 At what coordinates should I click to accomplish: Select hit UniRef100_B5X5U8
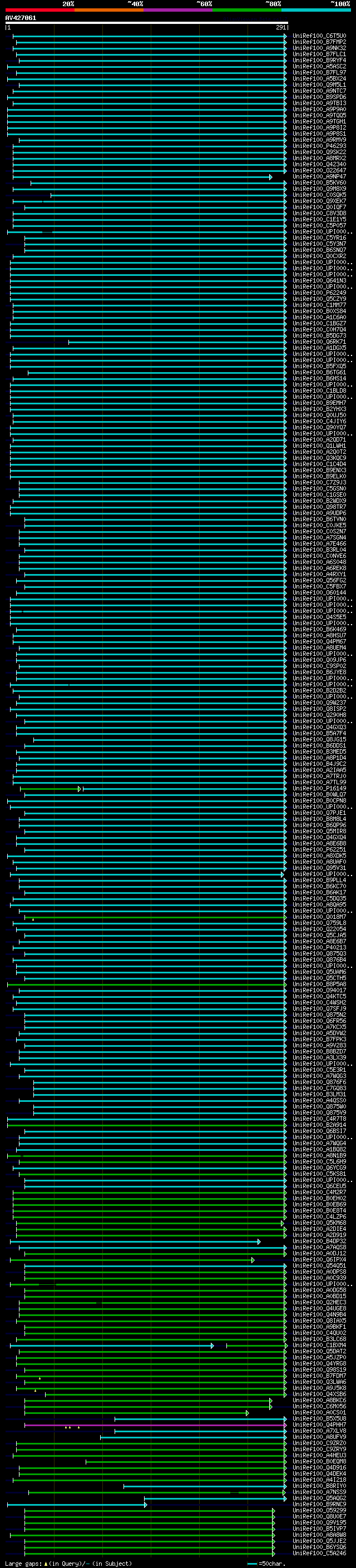coord(319,1419)
